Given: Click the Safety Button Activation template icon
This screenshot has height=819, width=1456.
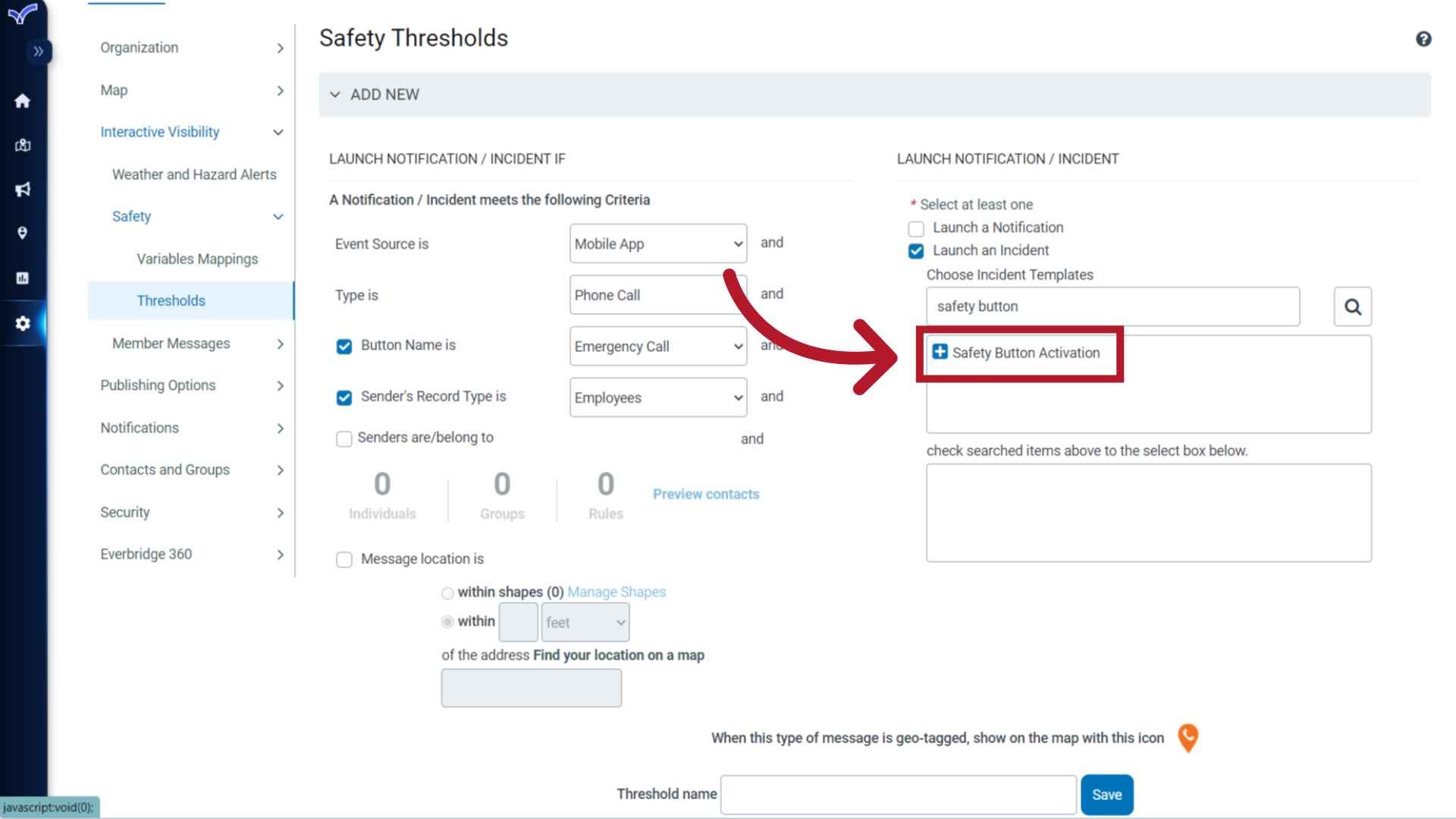Looking at the screenshot, I should (x=939, y=352).
